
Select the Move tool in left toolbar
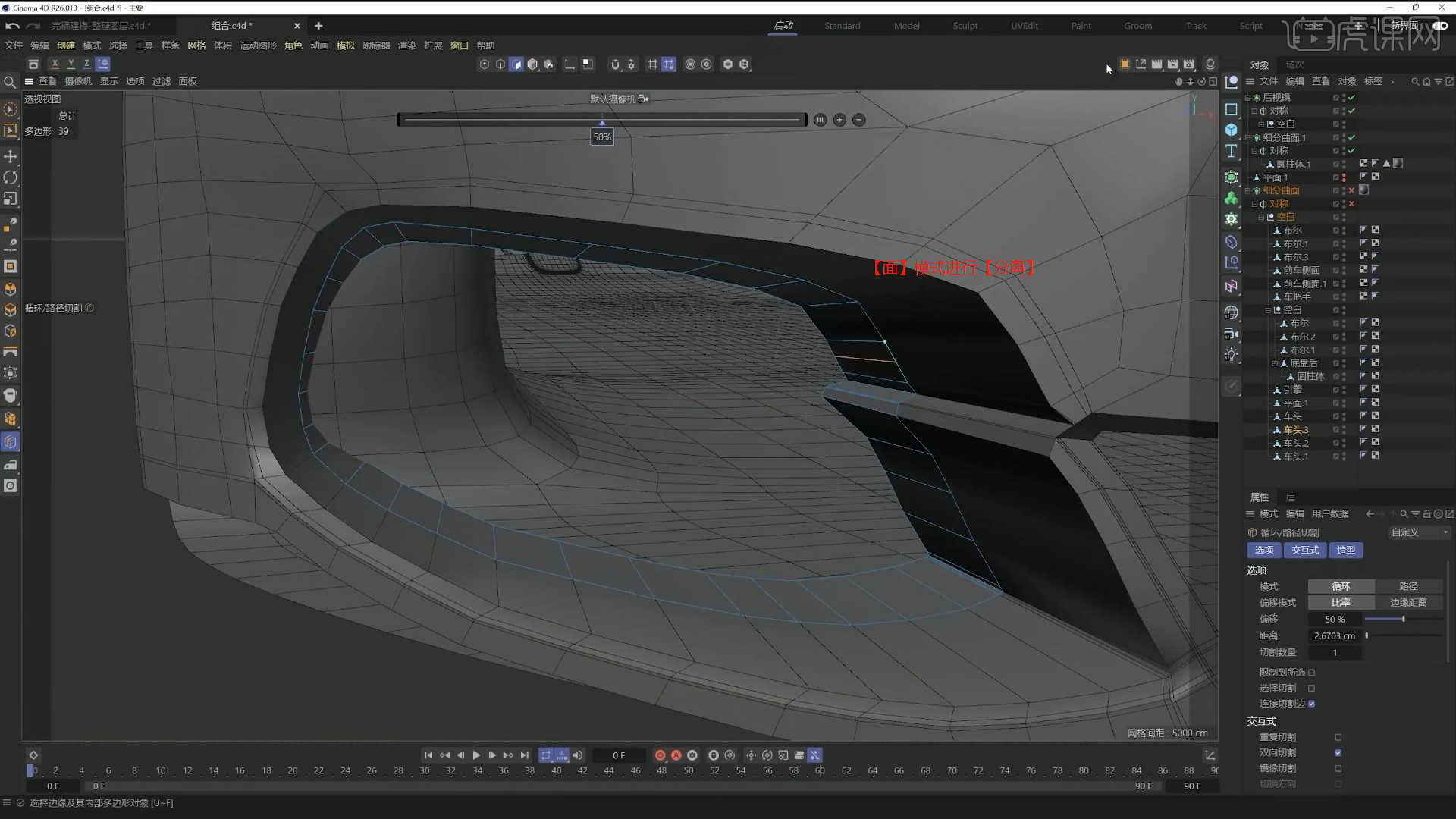11,156
